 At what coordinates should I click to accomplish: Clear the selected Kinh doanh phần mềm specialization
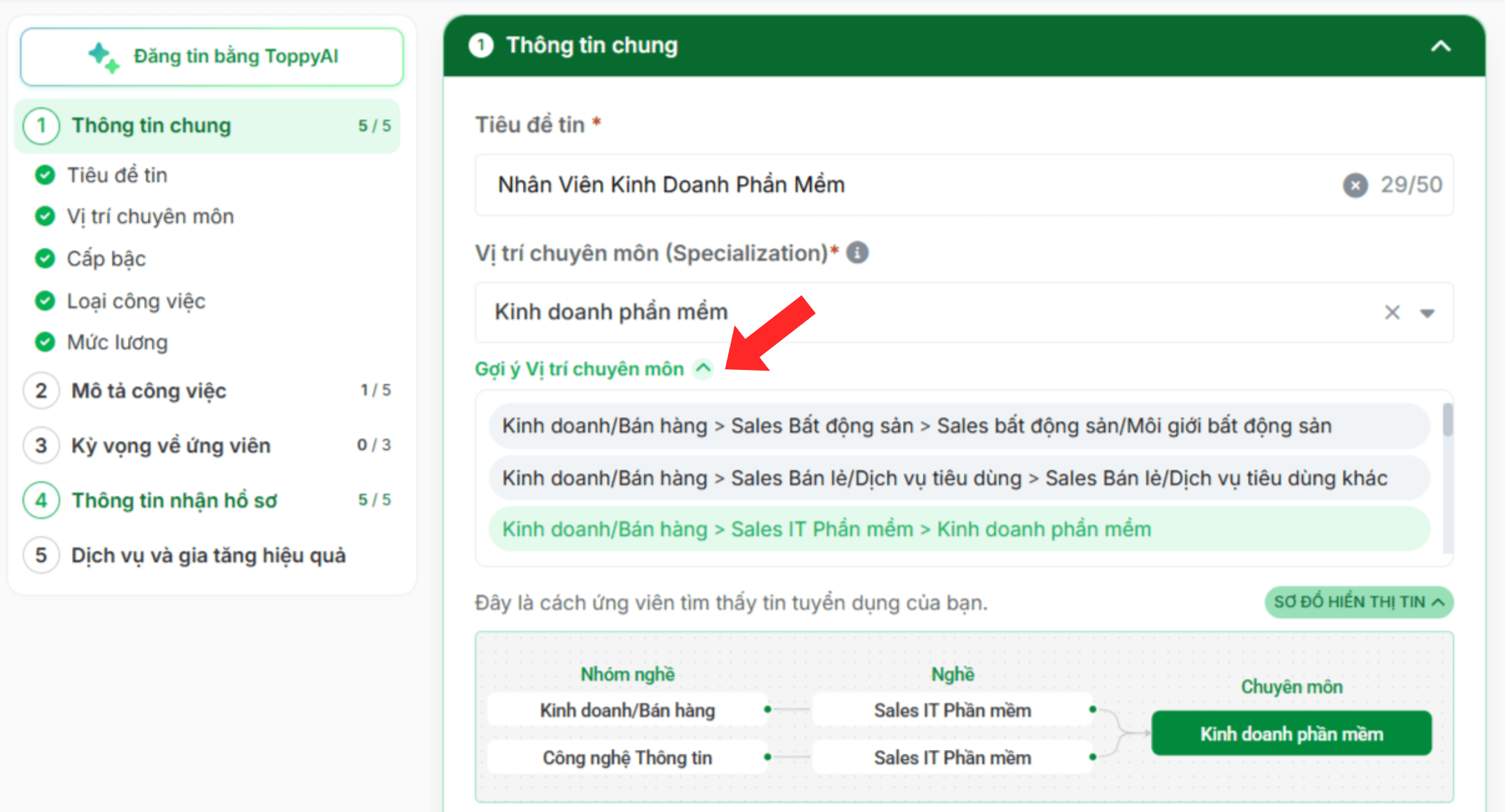pos(1392,312)
